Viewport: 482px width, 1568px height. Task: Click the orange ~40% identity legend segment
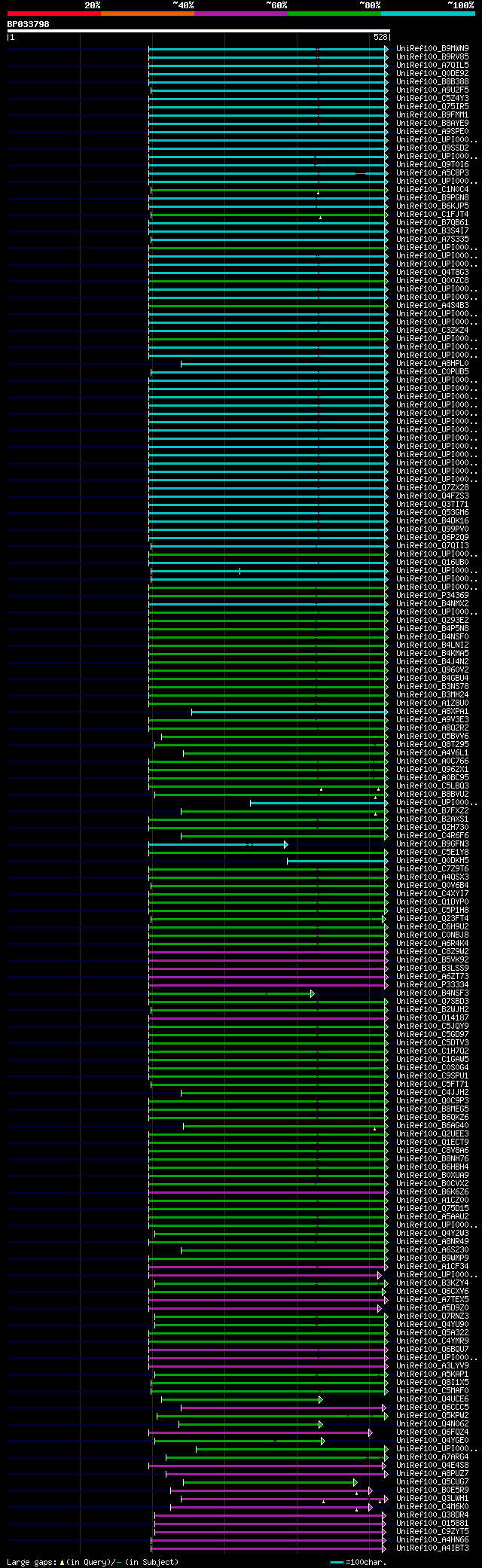147,14
